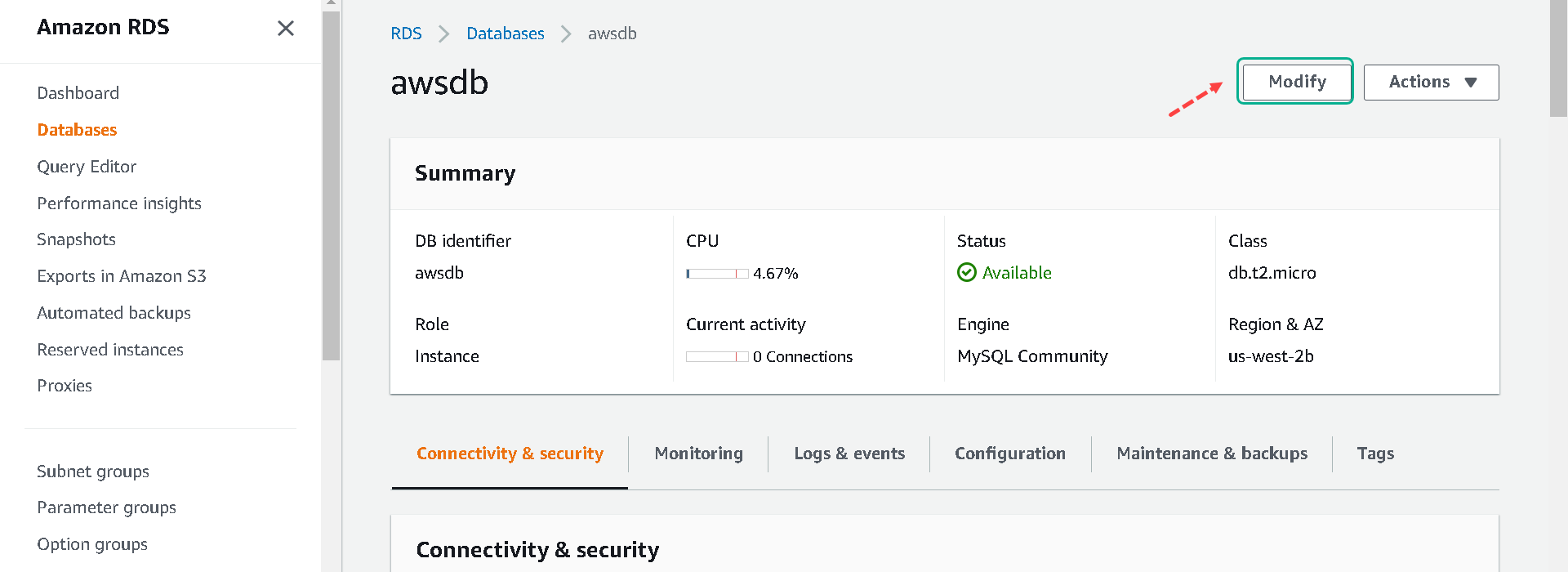Expand the Actions dropdown
The height and width of the screenshot is (572, 1568).
(x=1432, y=83)
